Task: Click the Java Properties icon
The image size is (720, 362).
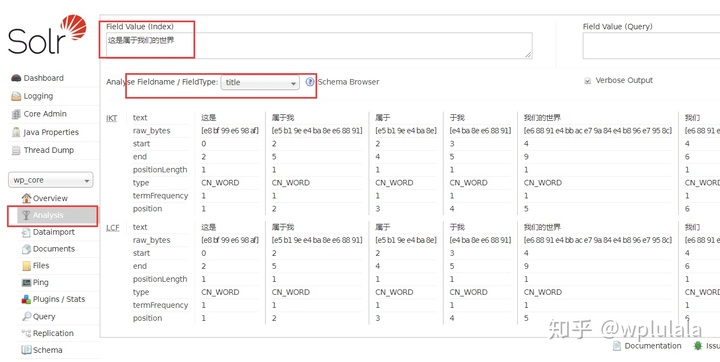Action: 16,132
